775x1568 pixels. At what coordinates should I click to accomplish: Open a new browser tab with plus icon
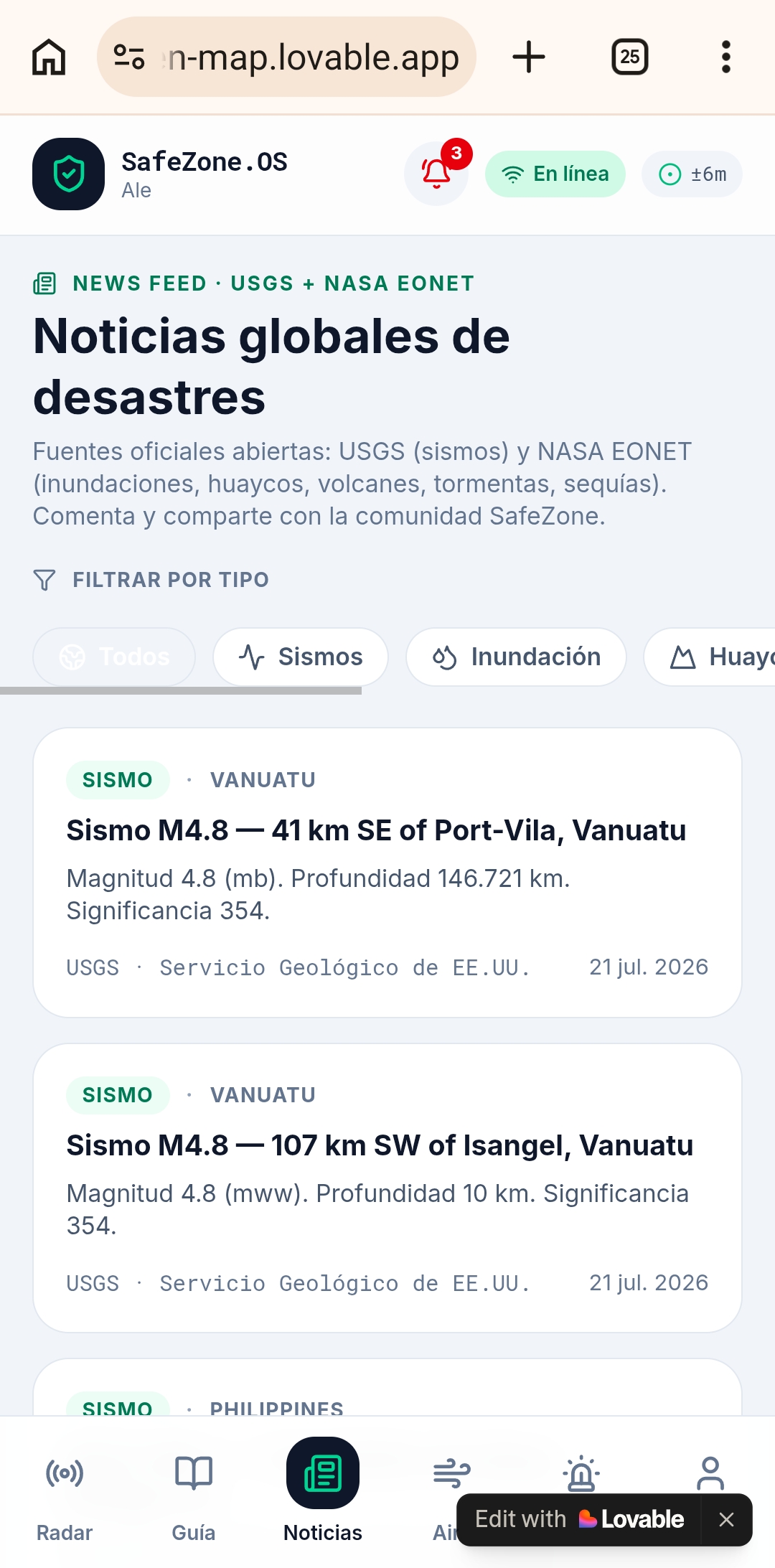[529, 57]
